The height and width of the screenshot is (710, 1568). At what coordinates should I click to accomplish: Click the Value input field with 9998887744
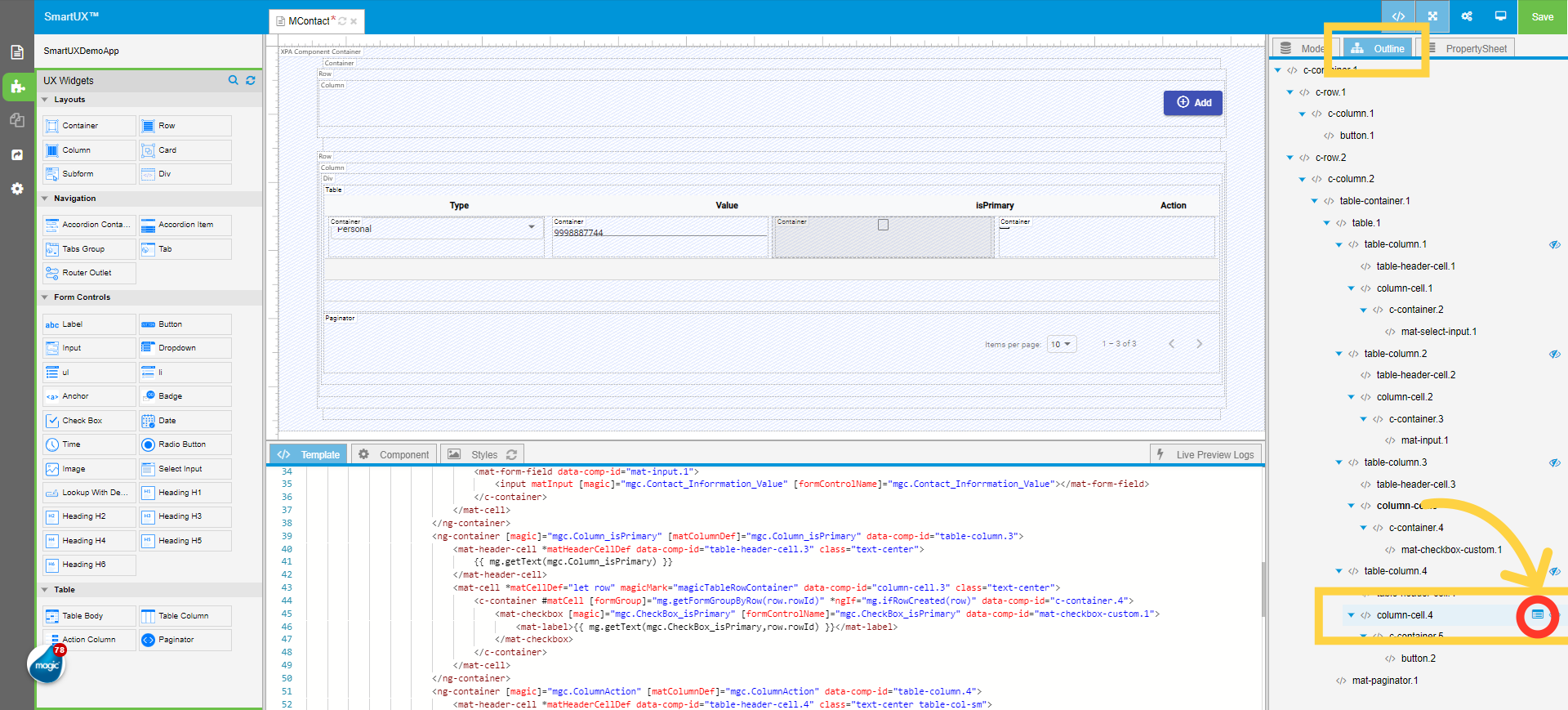[x=660, y=232]
